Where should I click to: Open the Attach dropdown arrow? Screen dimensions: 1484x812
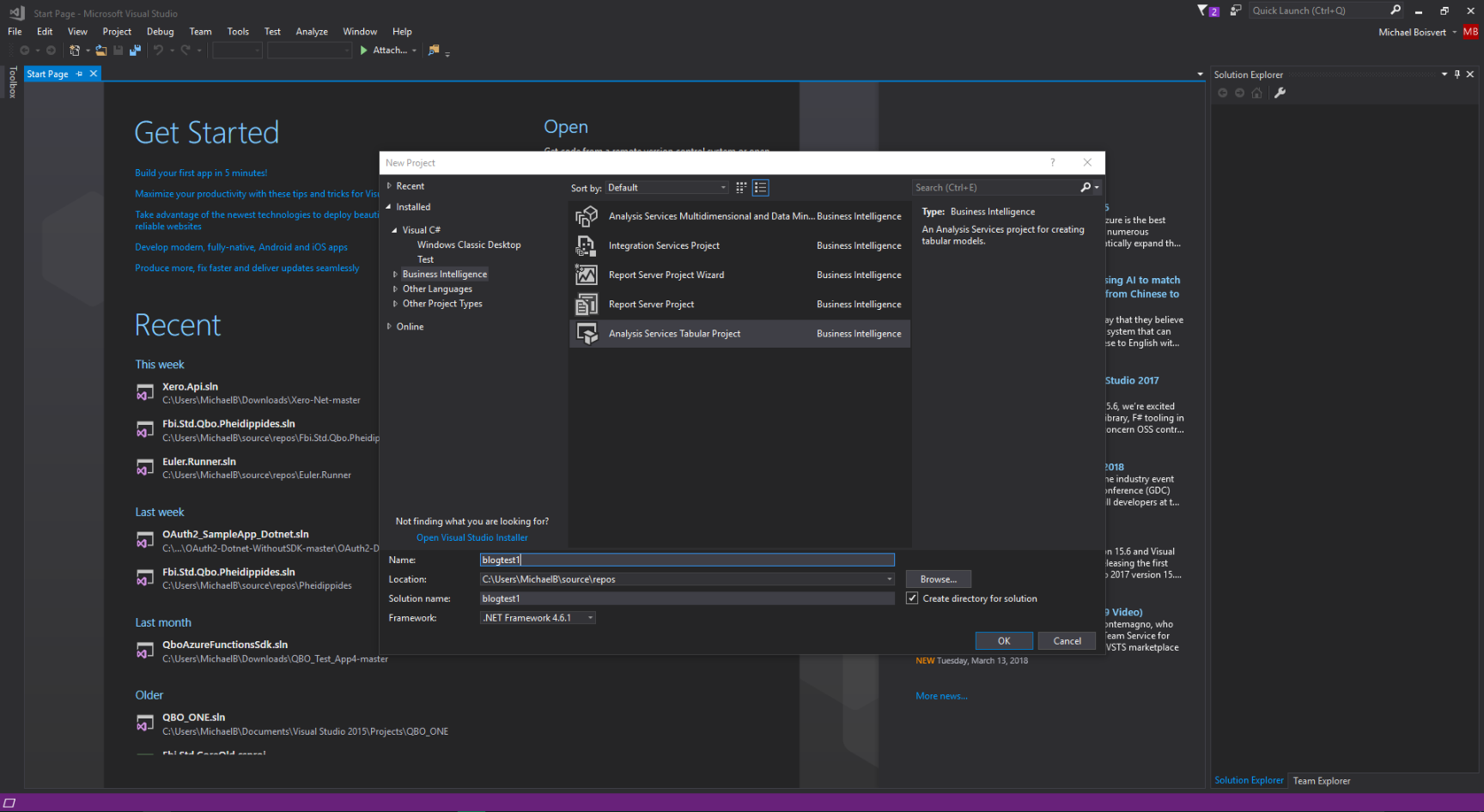click(x=414, y=51)
